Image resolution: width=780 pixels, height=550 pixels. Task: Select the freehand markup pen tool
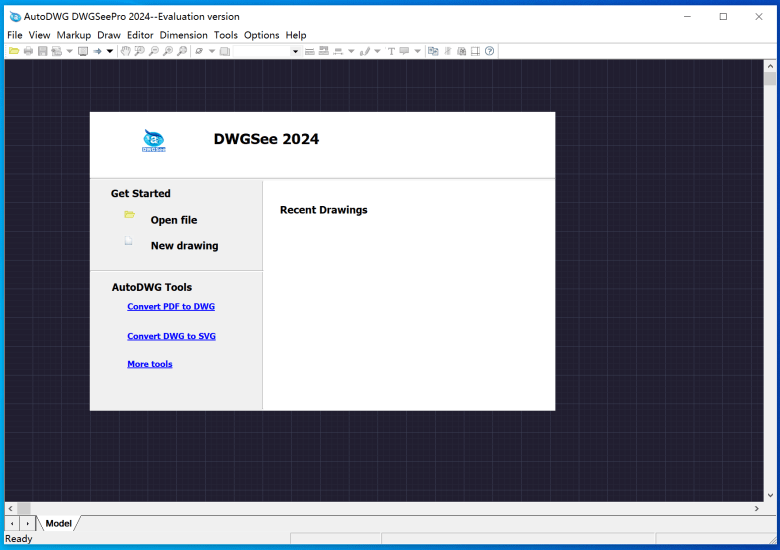coord(365,51)
